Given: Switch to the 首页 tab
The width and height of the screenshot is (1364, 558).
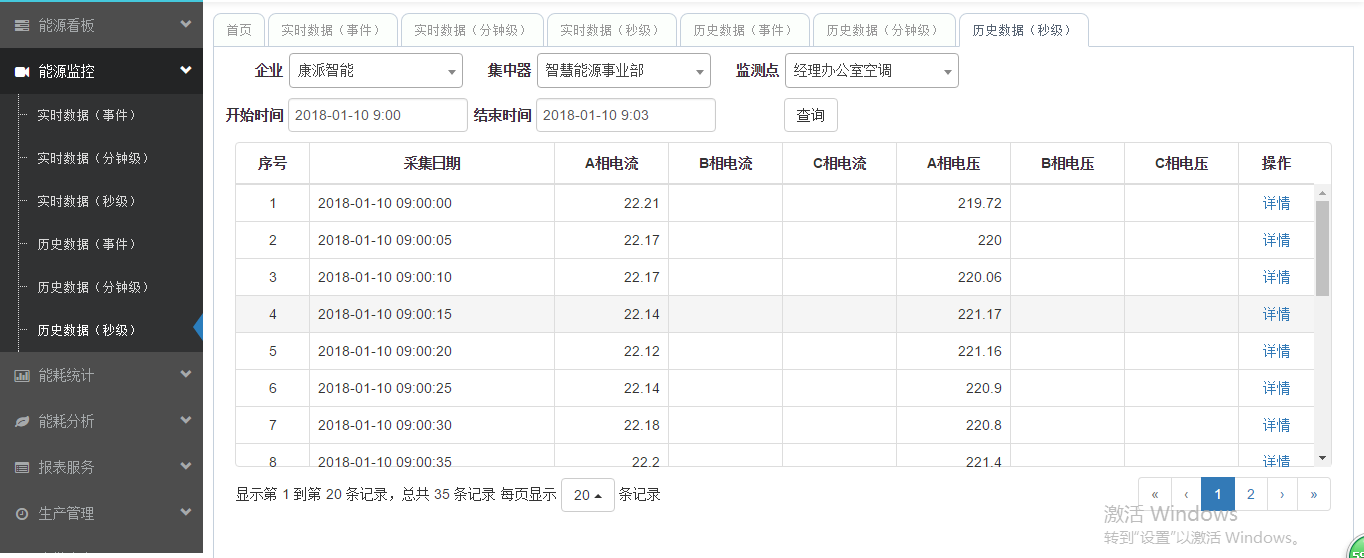Looking at the screenshot, I should (x=239, y=30).
